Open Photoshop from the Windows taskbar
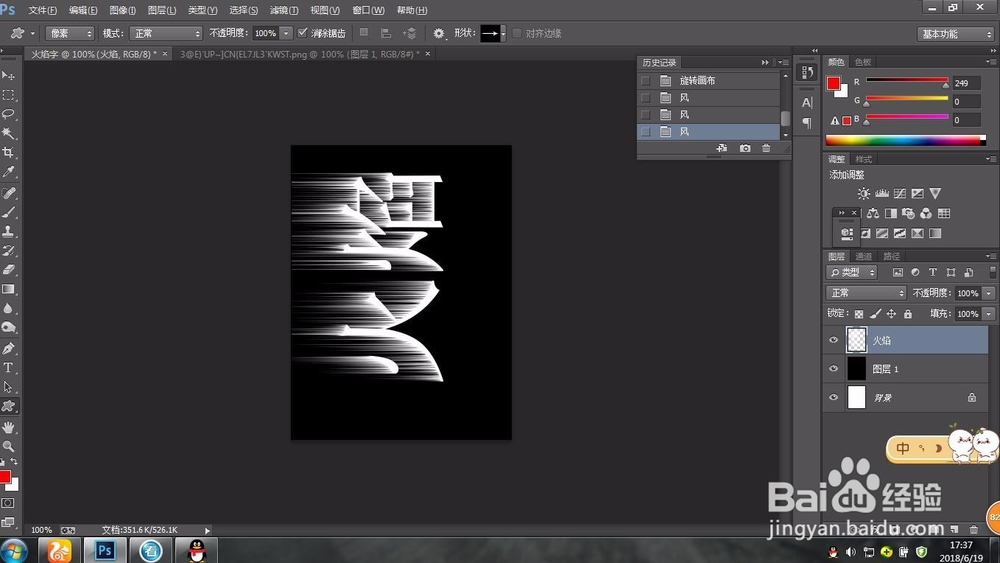The height and width of the screenshot is (563, 1000). pyautogui.click(x=105, y=550)
